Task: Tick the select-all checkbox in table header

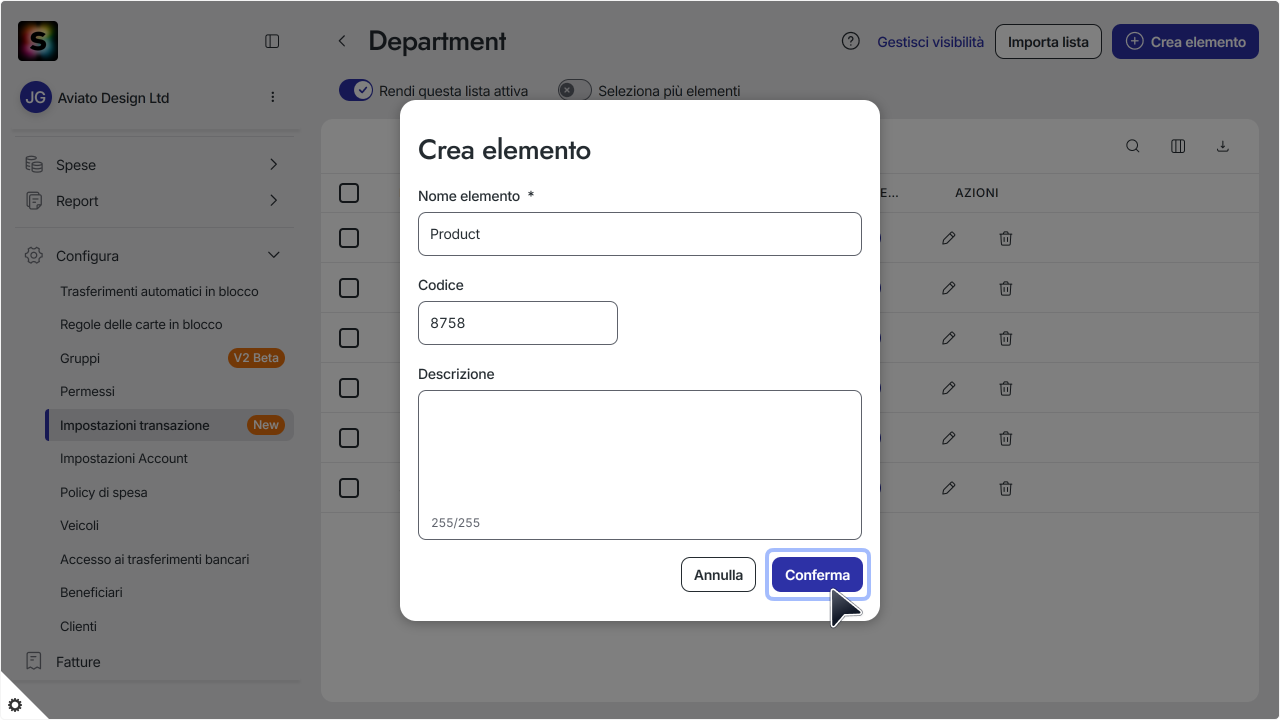Action: tap(349, 193)
